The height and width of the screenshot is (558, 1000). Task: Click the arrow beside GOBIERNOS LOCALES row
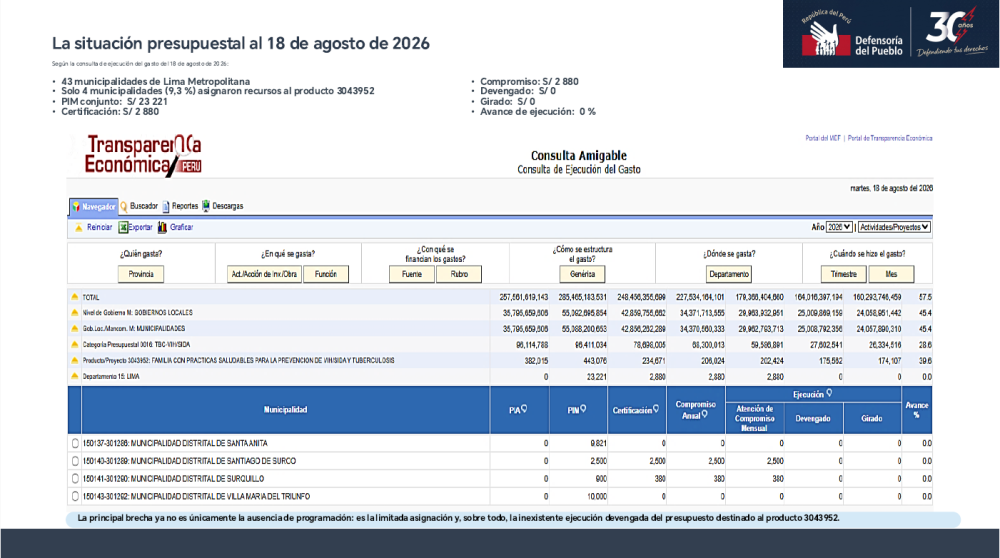pos(75,312)
